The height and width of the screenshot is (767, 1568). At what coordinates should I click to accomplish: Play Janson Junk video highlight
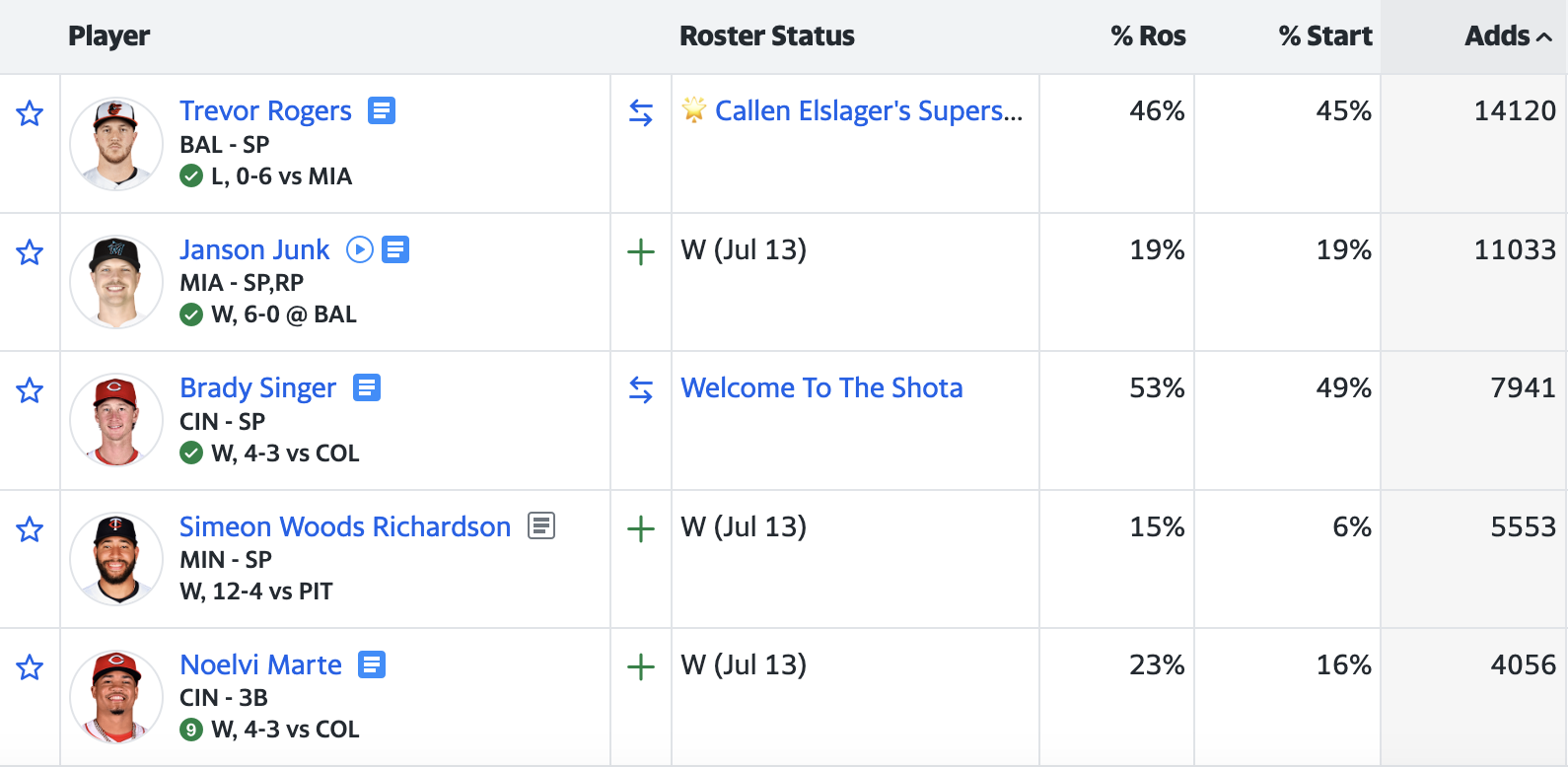(360, 249)
